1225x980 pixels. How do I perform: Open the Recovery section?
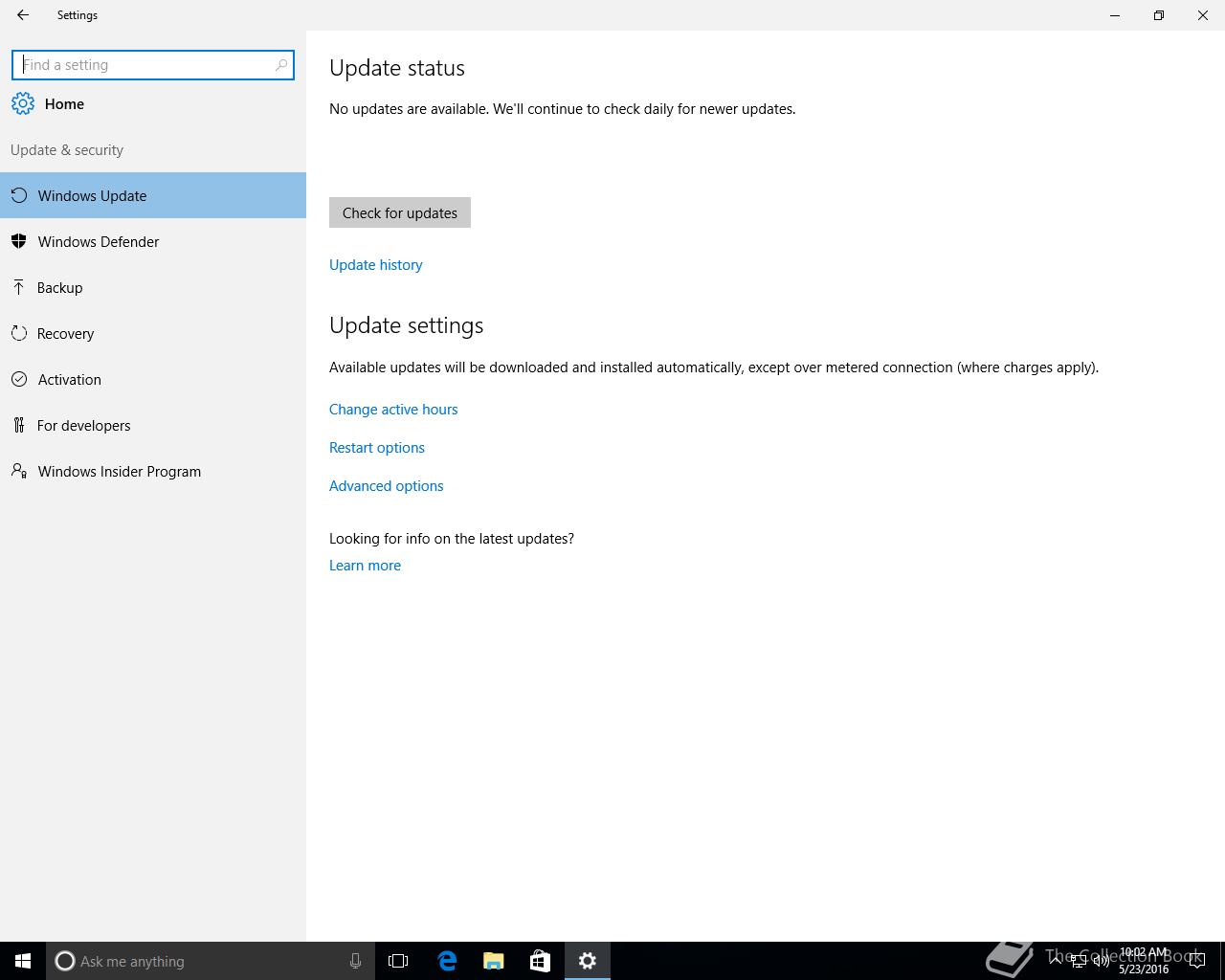tap(153, 333)
